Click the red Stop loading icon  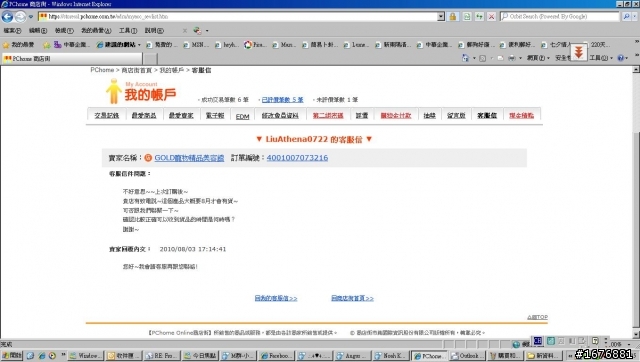492,17
